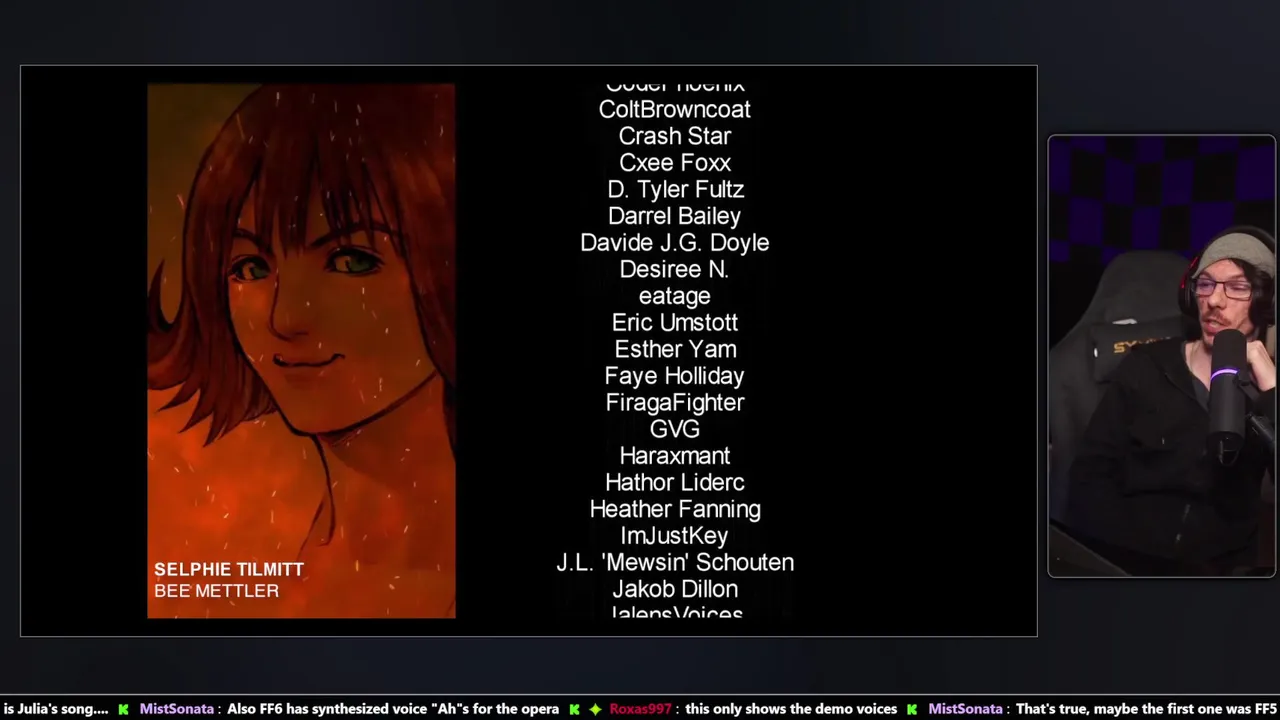The image size is (1280, 720).
Task: Select the credit name 'Faye Holliday'
Action: pyautogui.click(x=675, y=376)
